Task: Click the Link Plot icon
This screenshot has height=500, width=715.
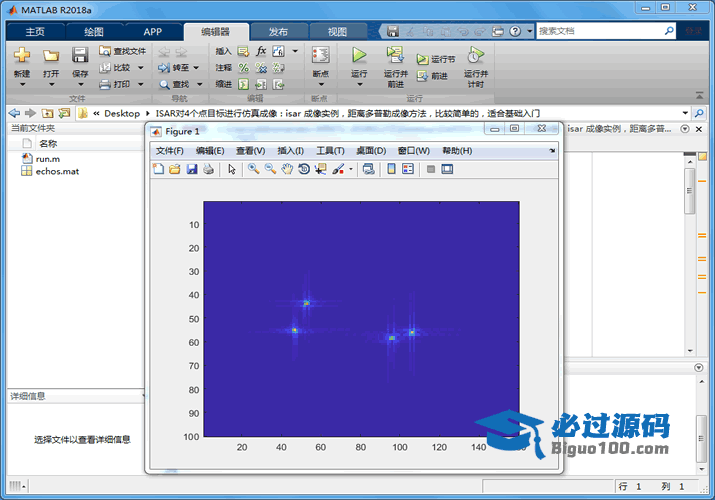Action: point(368,169)
